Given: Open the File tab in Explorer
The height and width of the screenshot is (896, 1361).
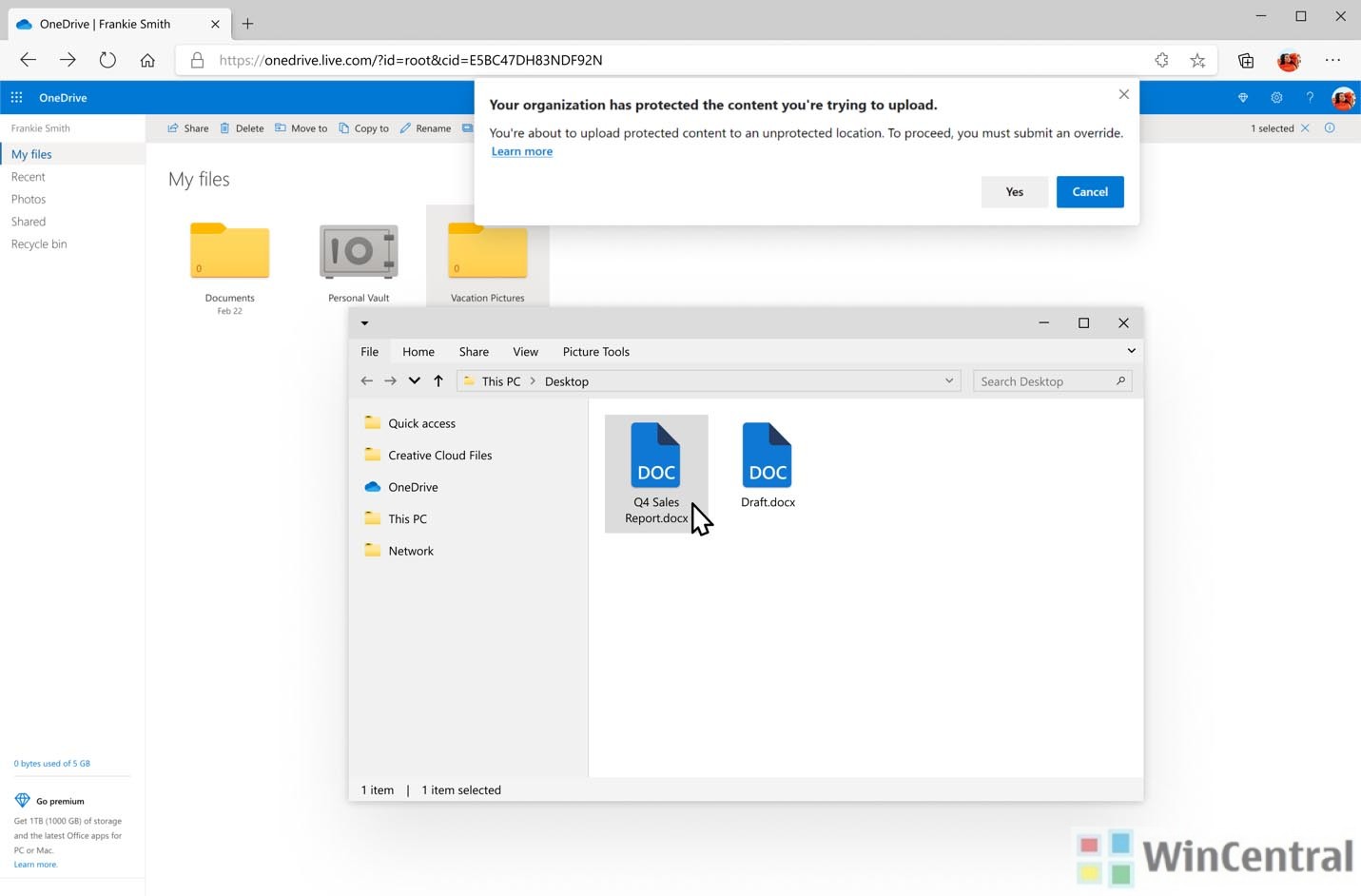Looking at the screenshot, I should pos(369,352).
